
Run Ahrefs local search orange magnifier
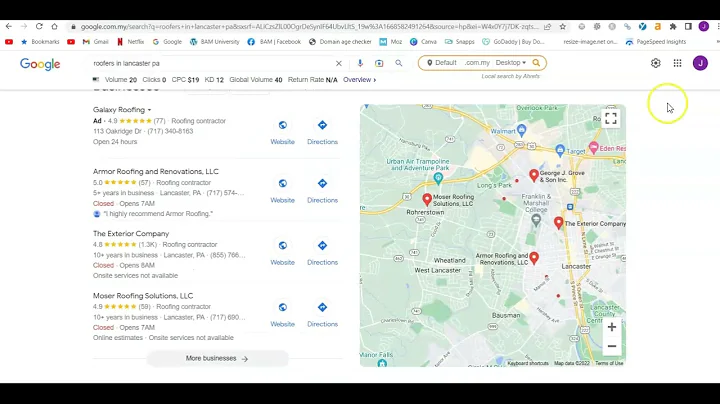pos(536,62)
